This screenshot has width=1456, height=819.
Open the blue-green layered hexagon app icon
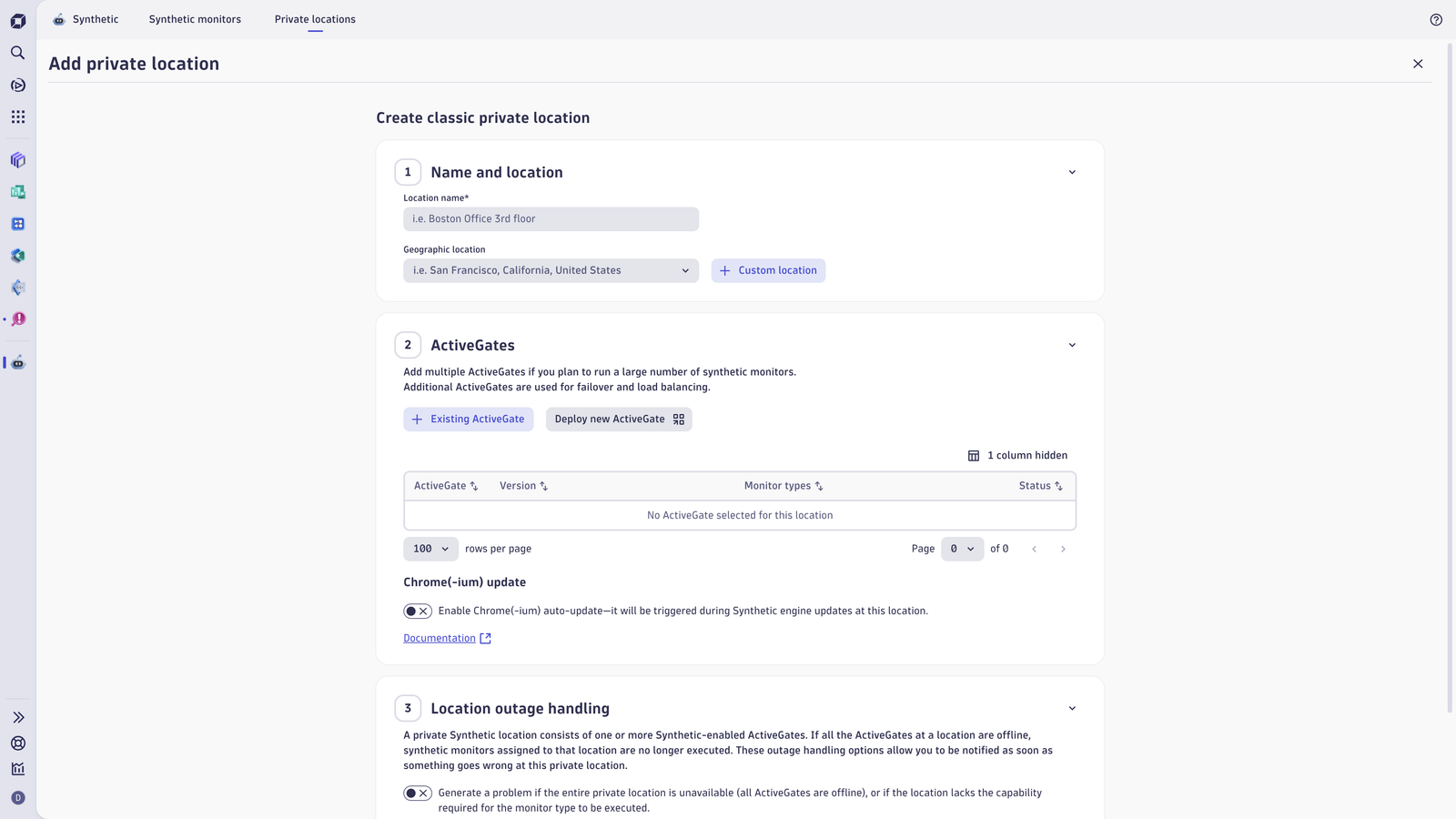point(18,256)
